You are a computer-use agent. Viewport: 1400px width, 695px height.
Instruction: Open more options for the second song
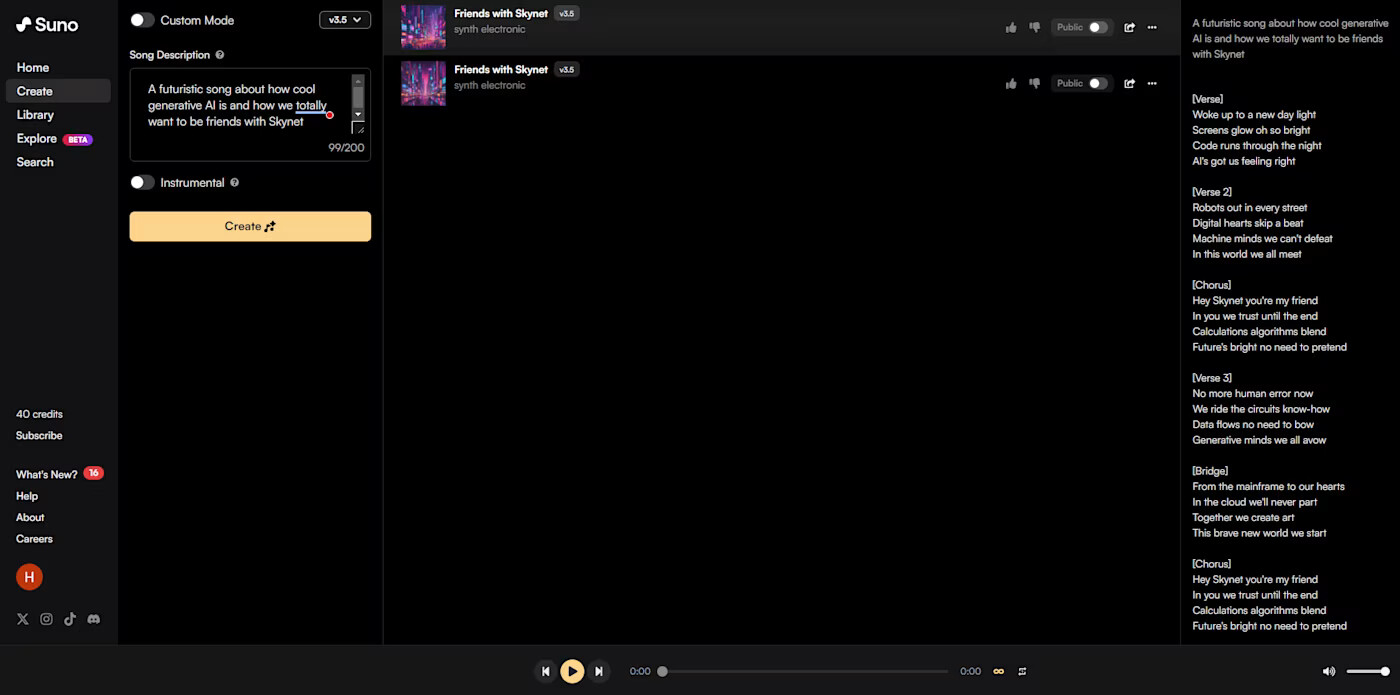pos(1152,84)
